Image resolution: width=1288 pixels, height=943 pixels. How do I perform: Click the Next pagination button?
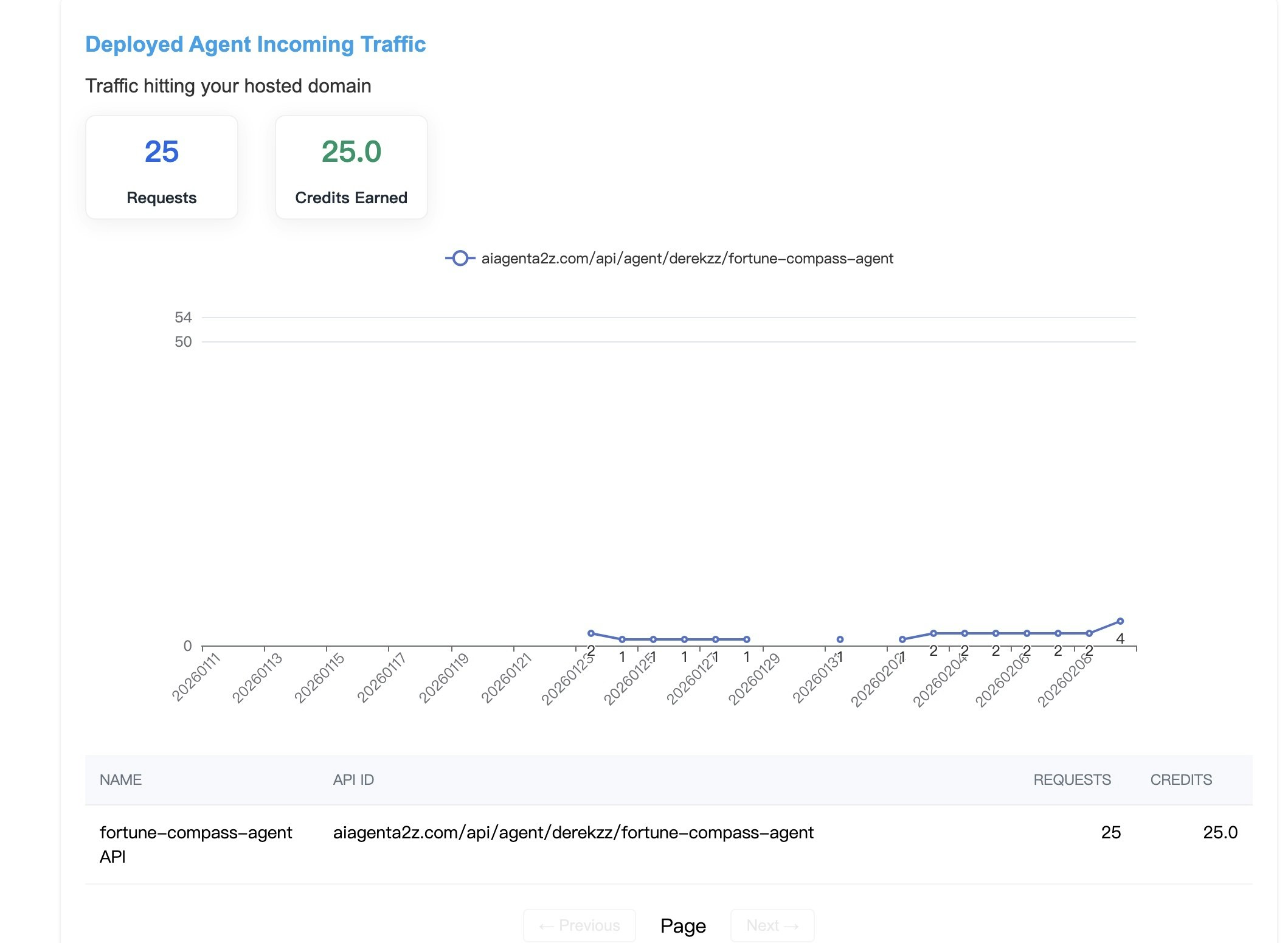[x=772, y=925]
